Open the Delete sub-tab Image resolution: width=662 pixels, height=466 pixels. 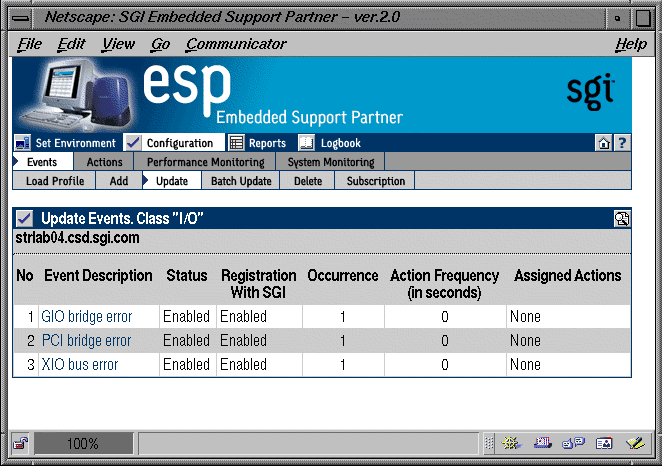[x=308, y=181]
